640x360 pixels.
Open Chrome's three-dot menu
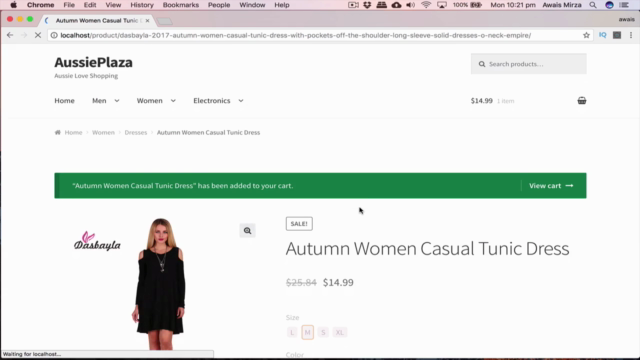(631, 35)
